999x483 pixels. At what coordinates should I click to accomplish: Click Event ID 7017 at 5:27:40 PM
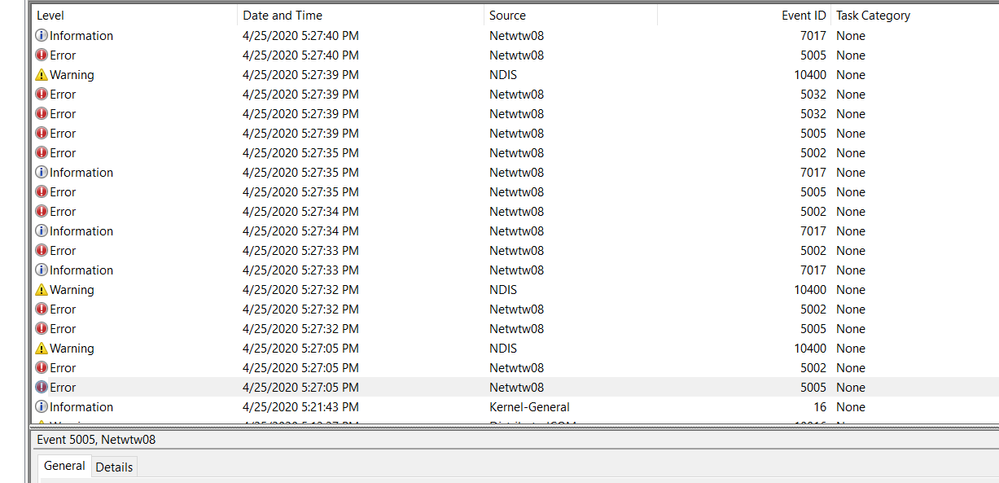(x=814, y=36)
